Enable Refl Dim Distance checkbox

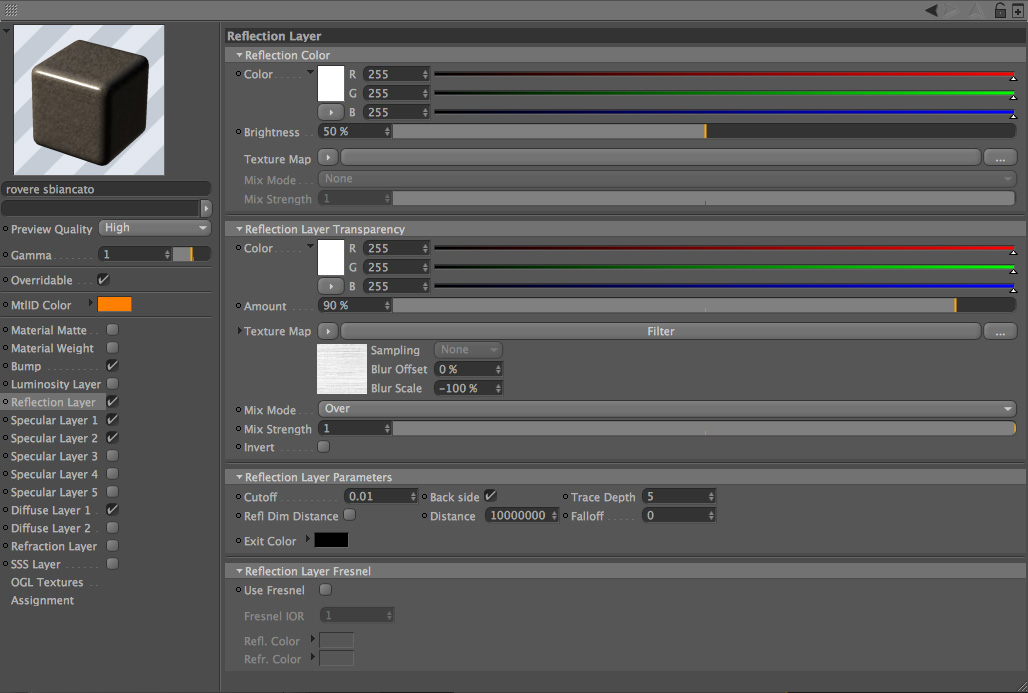[350, 515]
